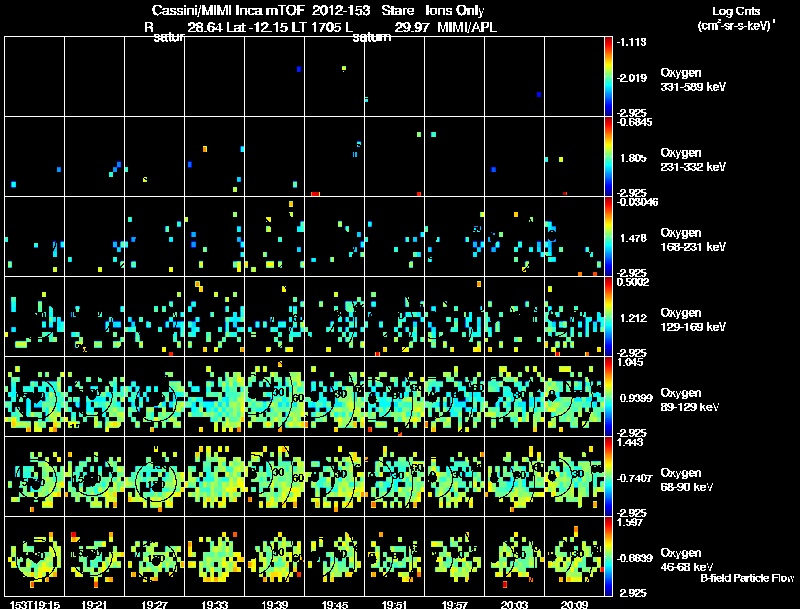
Task: Click the 19:39 time axis label
Action: tap(274, 604)
